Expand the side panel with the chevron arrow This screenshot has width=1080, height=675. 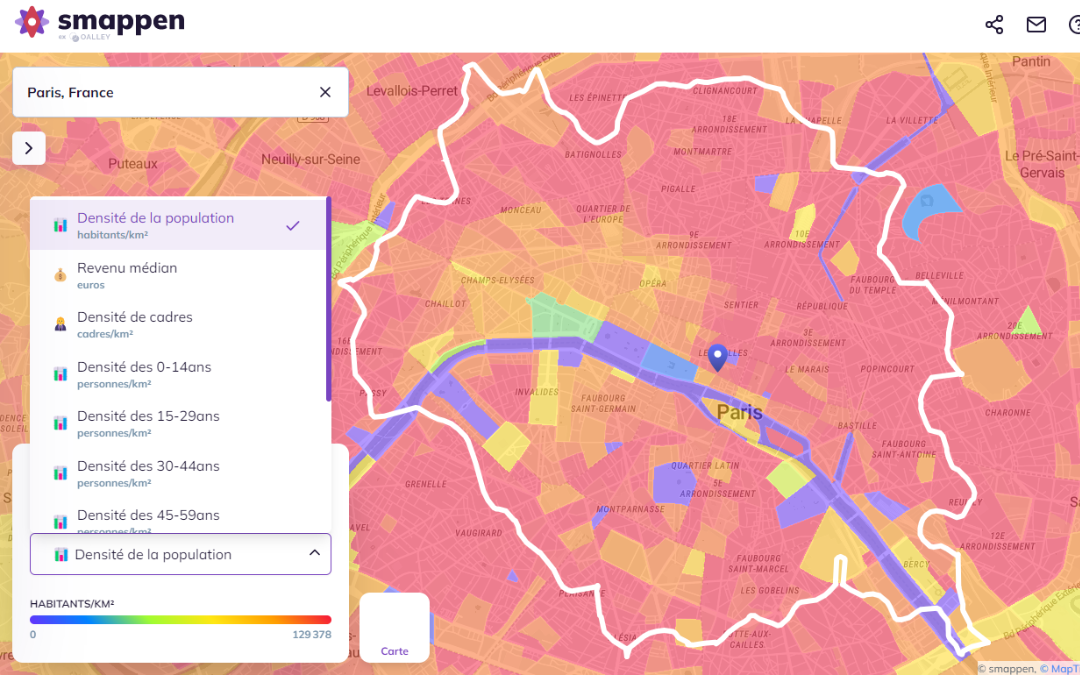click(28, 148)
